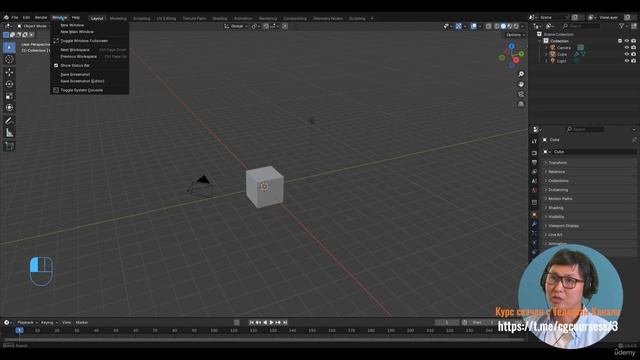Toggle the Collection visibility eye icon
The image size is (640, 360).
627,41
